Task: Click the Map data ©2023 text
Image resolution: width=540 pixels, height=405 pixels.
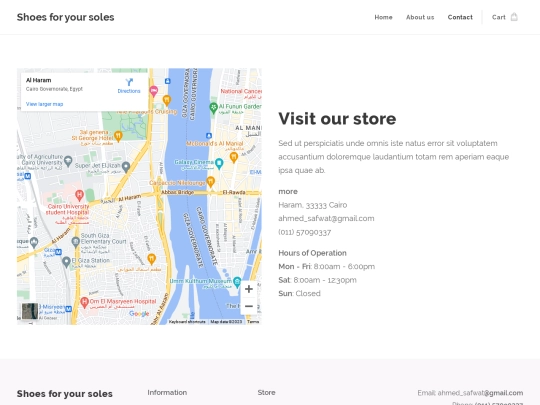Action: point(226,322)
